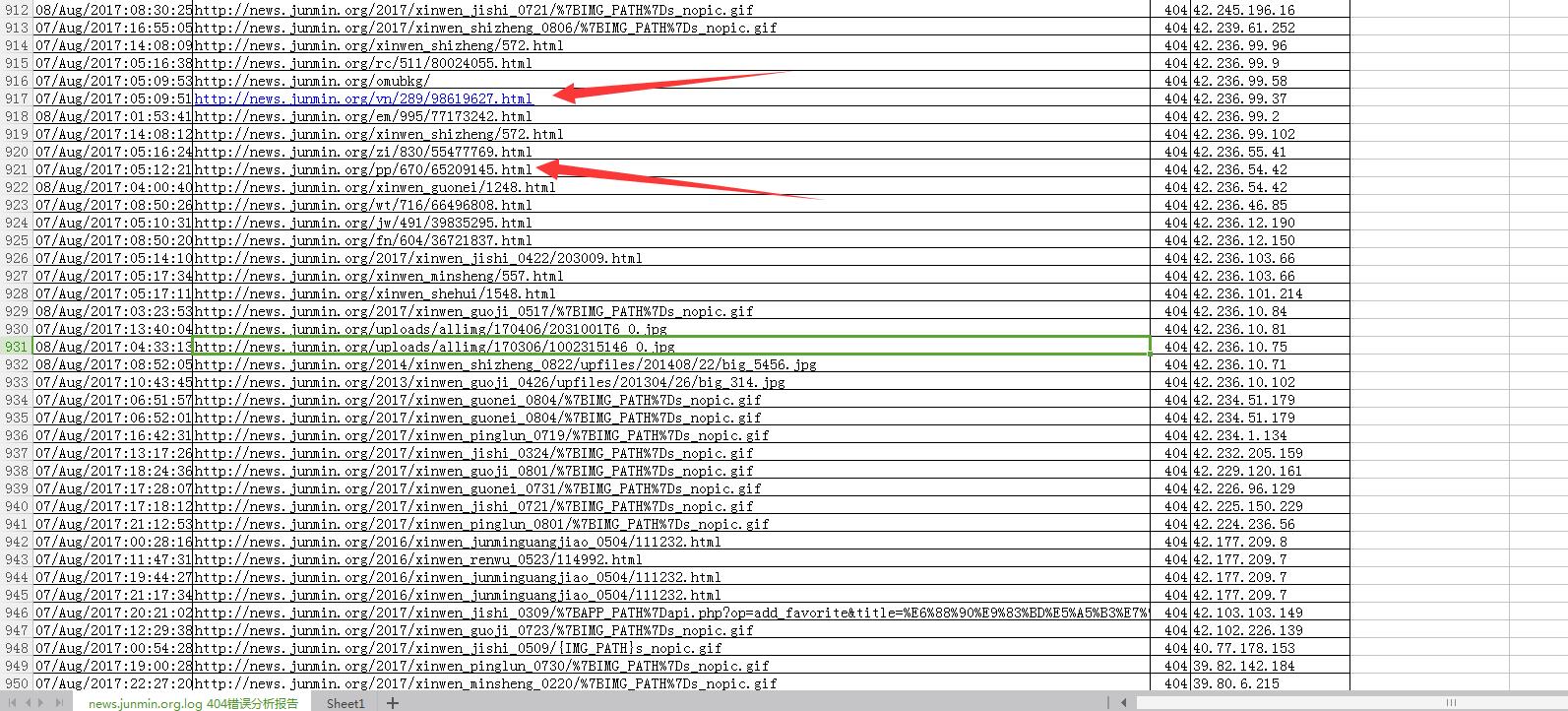This screenshot has width=1568, height=711.
Task: Jump to the last sheet tab arrow
Action: point(59,703)
